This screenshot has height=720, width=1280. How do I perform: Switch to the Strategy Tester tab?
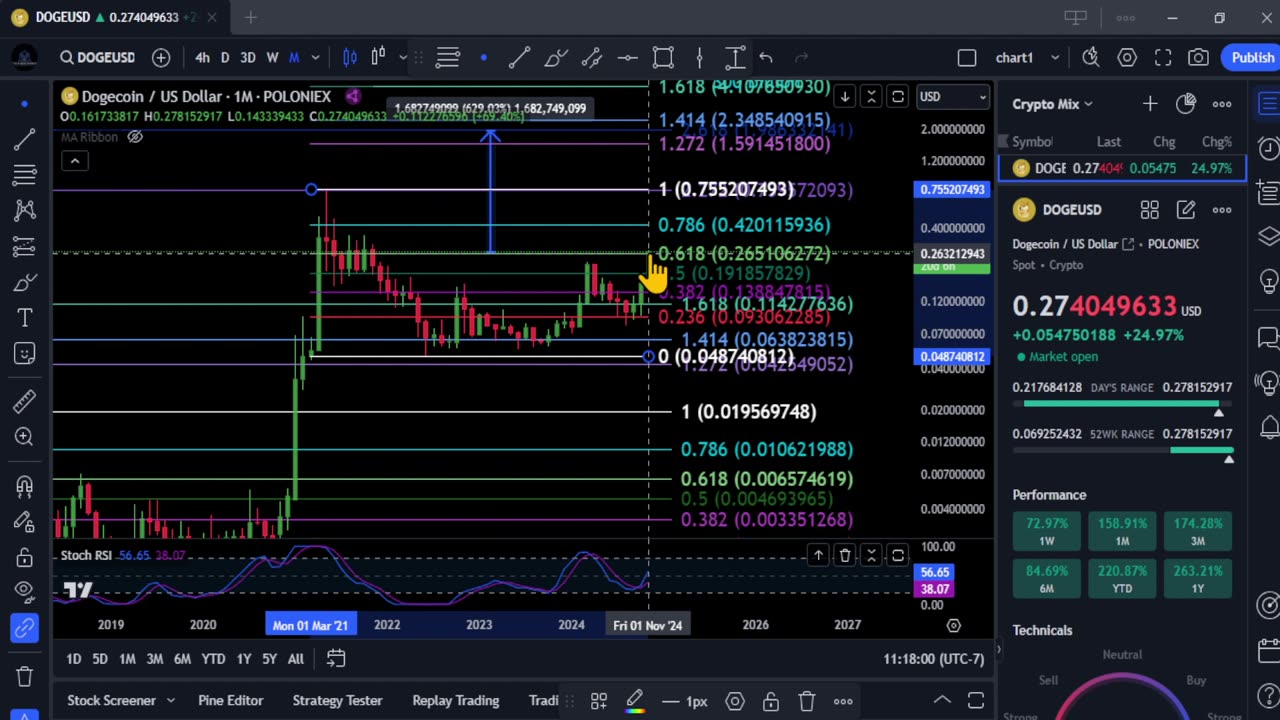pos(337,701)
